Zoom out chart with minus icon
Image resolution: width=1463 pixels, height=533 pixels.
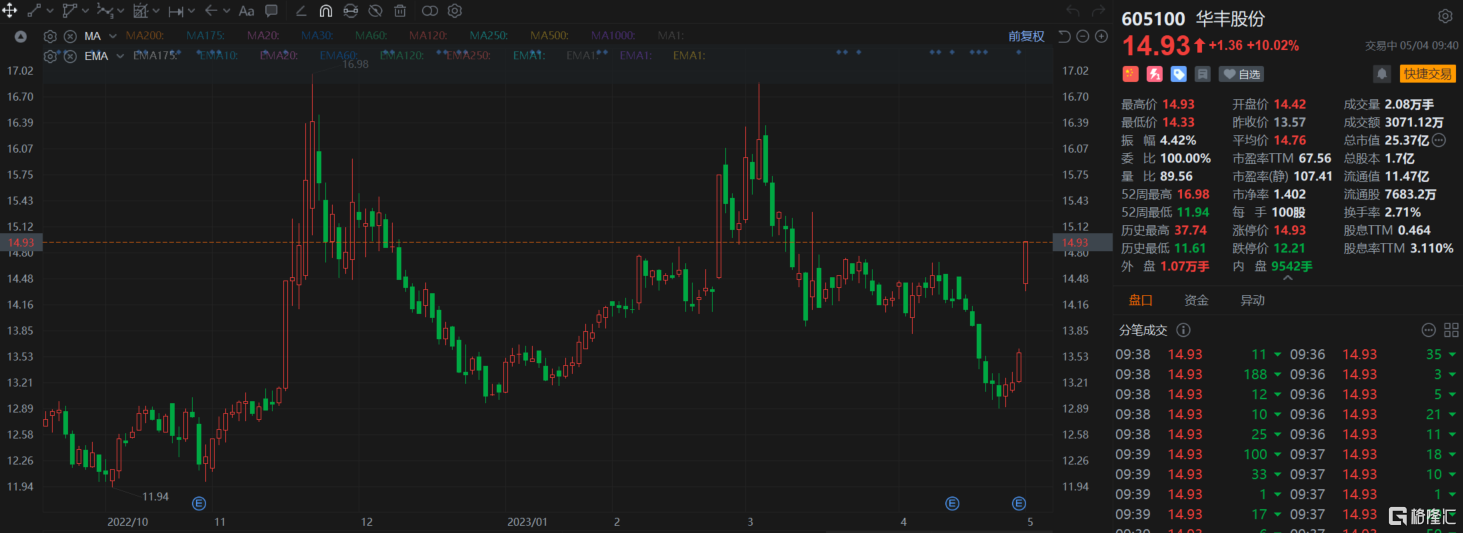tap(1083, 37)
